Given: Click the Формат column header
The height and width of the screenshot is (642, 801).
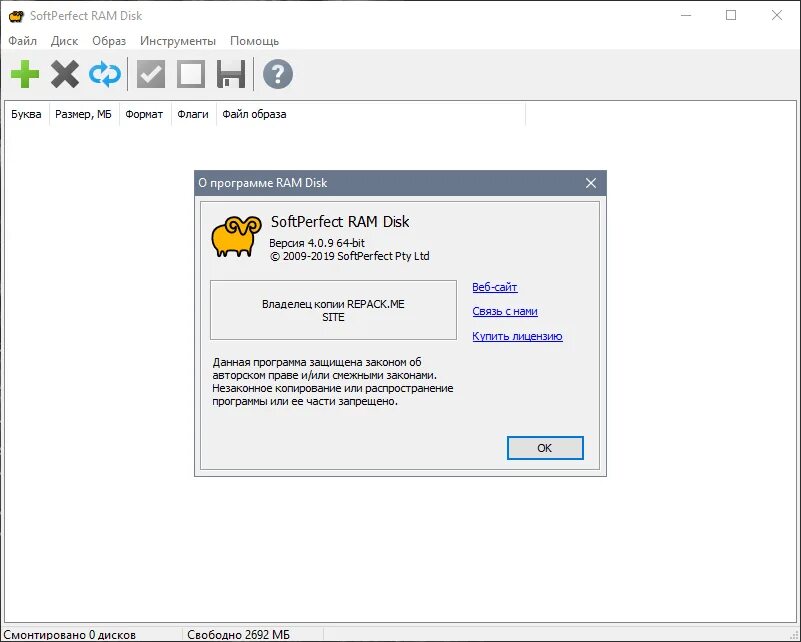Looking at the screenshot, I should pyautogui.click(x=144, y=114).
